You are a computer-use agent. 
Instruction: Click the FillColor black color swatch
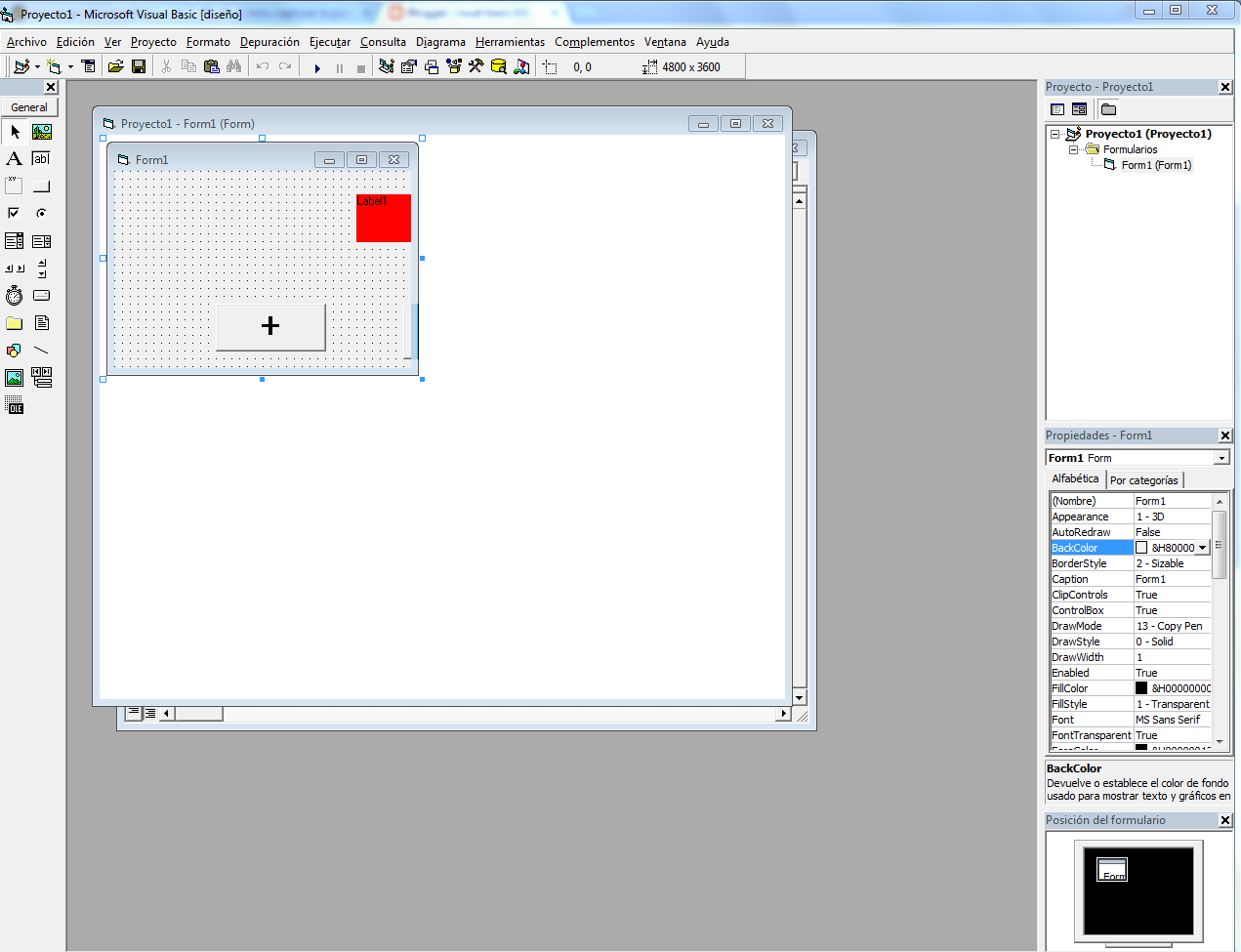pyautogui.click(x=1140, y=687)
